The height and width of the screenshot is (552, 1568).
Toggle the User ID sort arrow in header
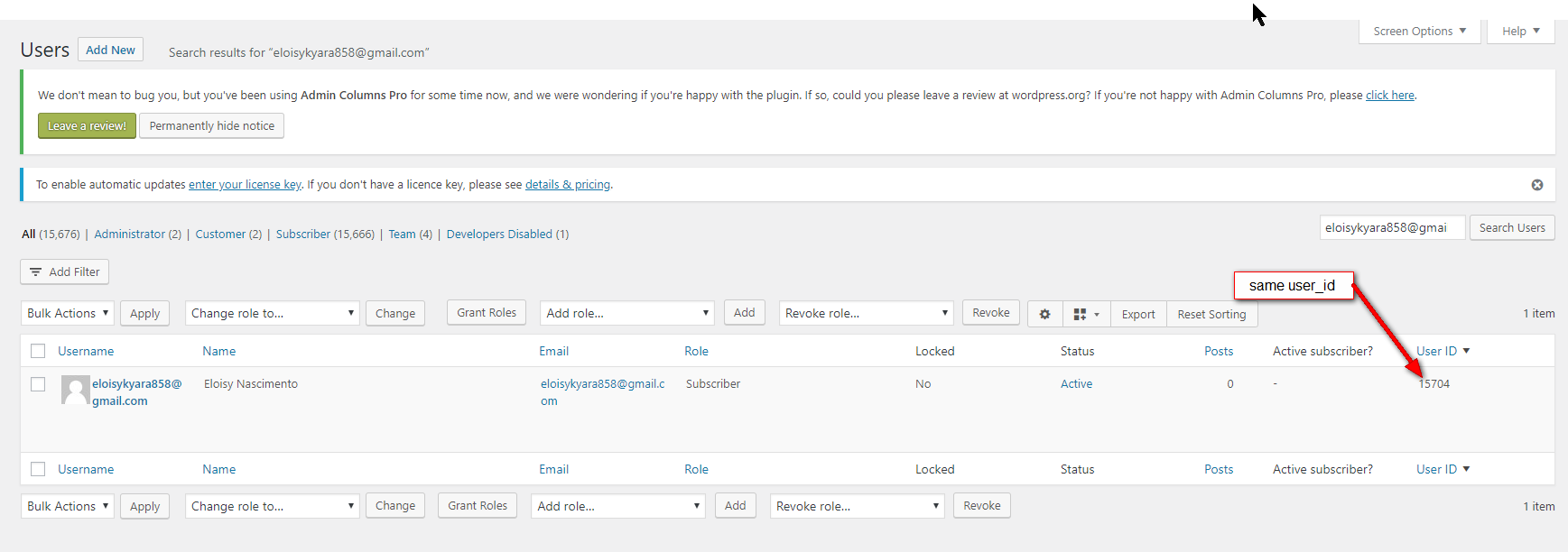(x=1466, y=351)
